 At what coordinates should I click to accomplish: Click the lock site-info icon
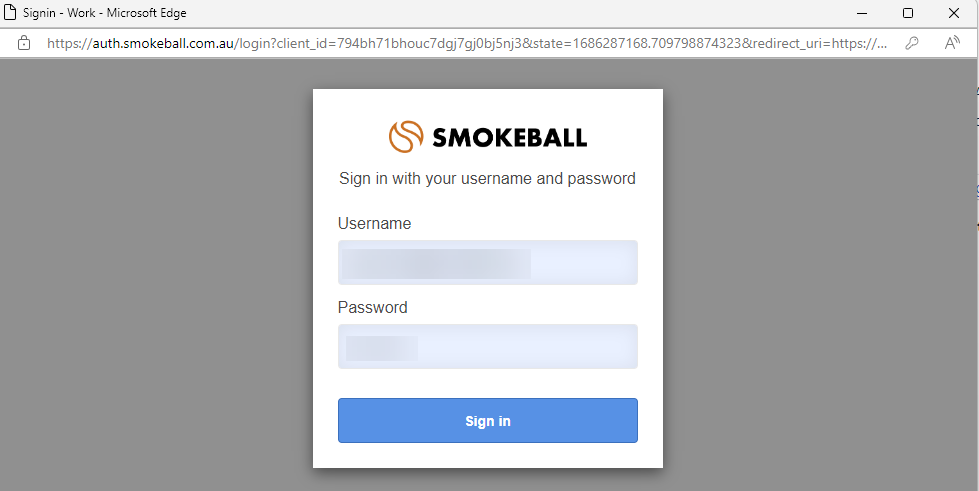[x=24, y=43]
